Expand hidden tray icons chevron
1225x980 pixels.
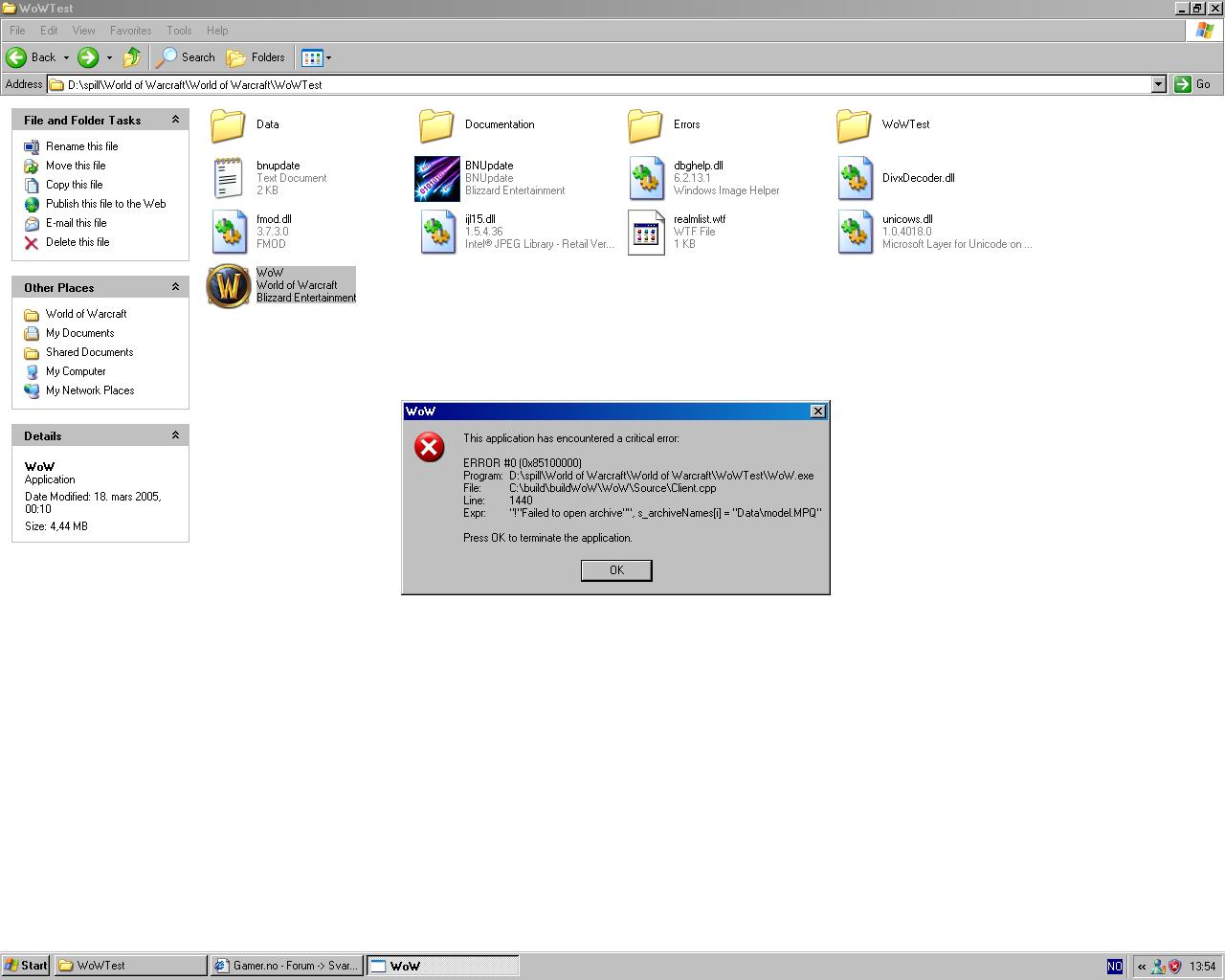coord(1141,967)
